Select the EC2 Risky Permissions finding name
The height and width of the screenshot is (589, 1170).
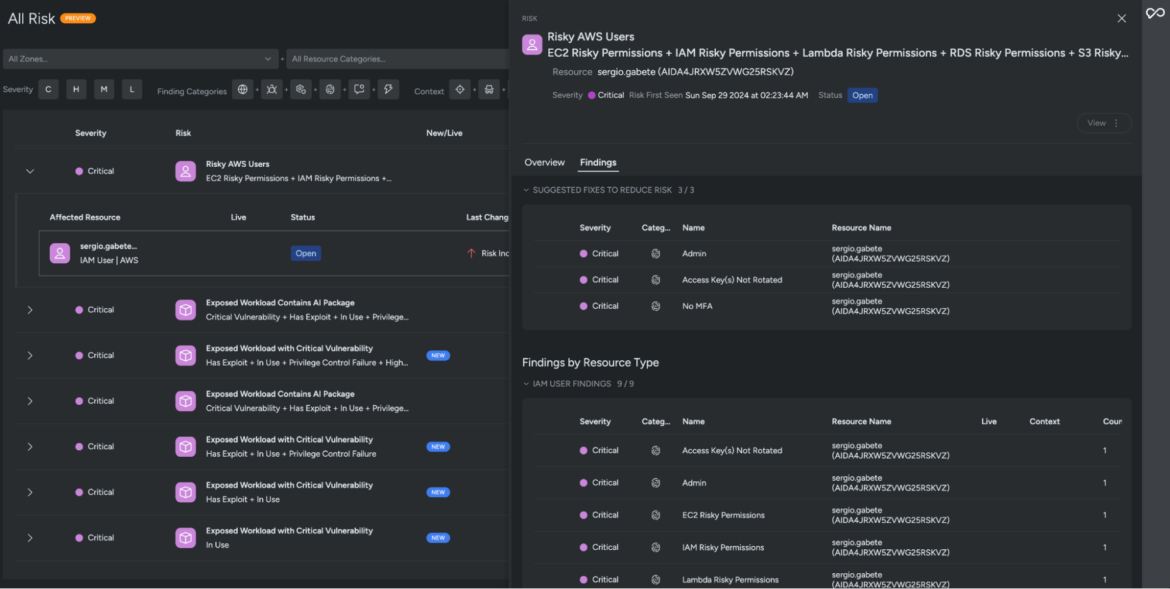(x=723, y=515)
